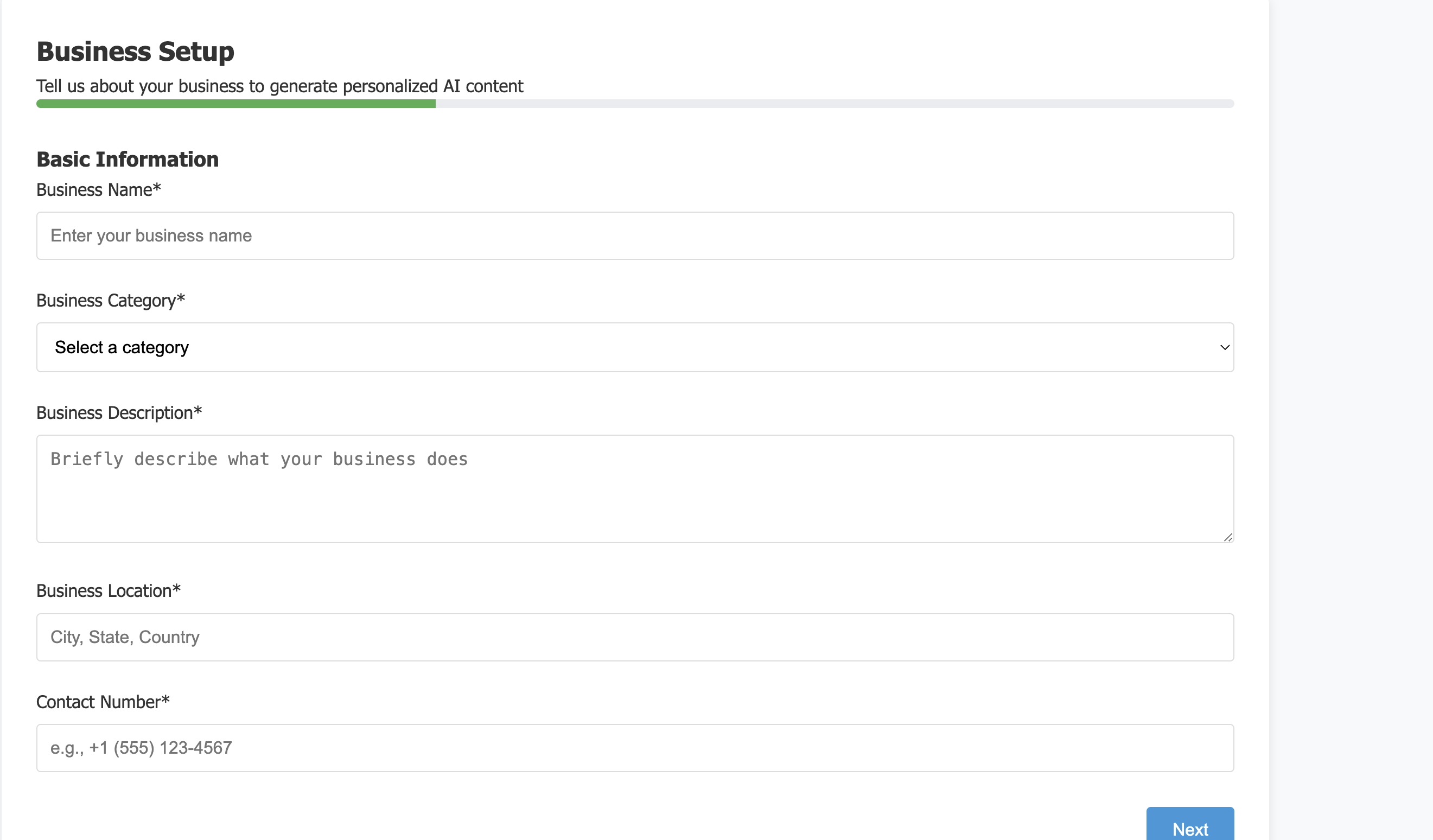This screenshot has height=840, width=1433.
Task: Click the required asterisk after Business Name
Action: pyautogui.click(x=157, y=188)
